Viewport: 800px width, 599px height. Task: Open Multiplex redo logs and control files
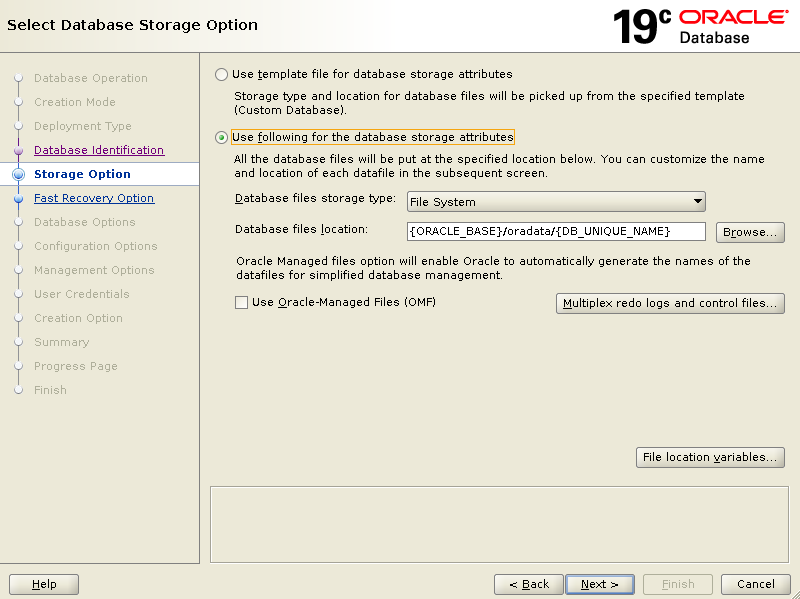pos(670,303)
